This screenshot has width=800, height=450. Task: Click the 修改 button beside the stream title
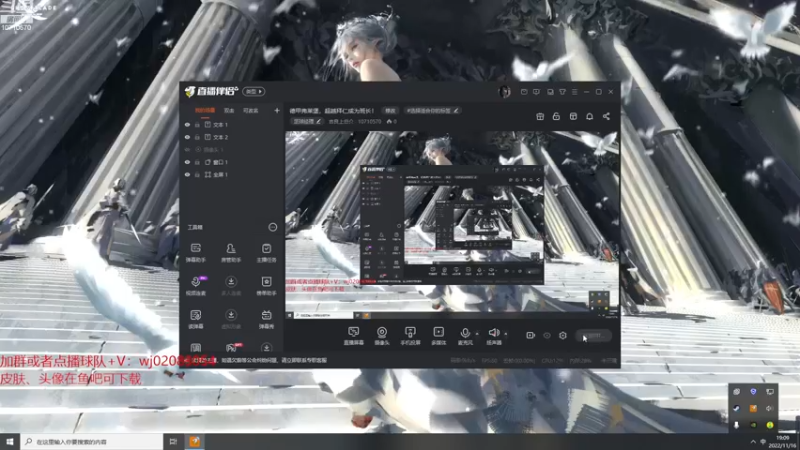pyautogui.click(x=390, y=110)
